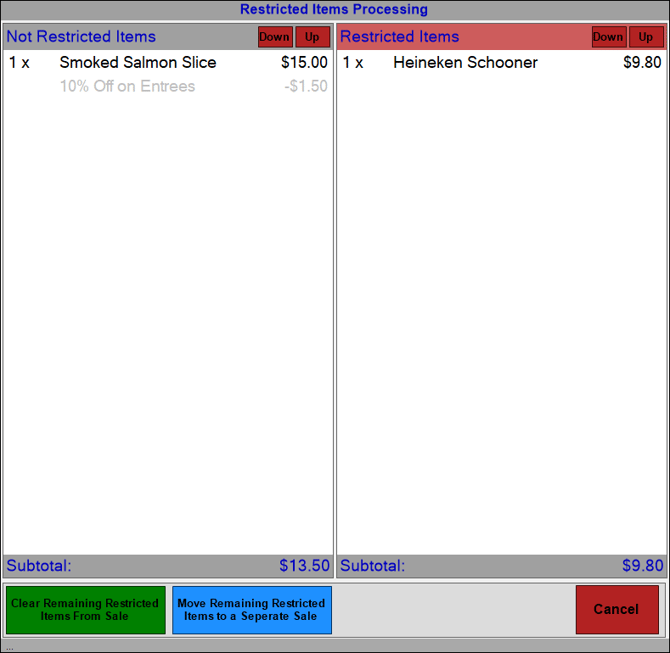Select the Smoked Salmon Slice item

(x=138, y=62)
